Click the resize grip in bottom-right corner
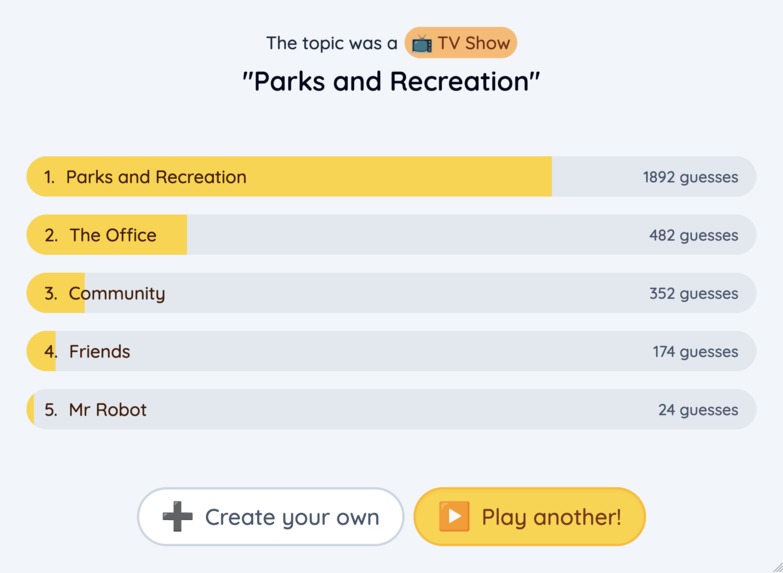Image resolution: width=783 pixels, height=573 pixels. pyautogui.click(x=776, y=566)
